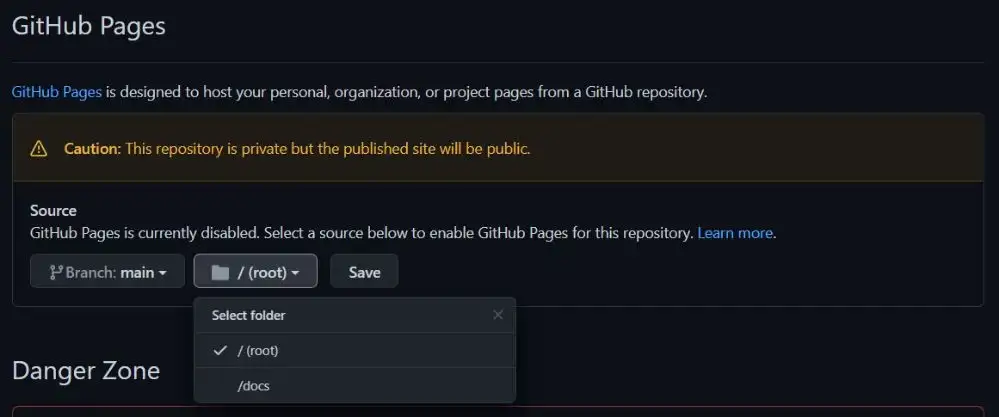Click the git branch icon in the Branch button

click(x=56, y=272)
